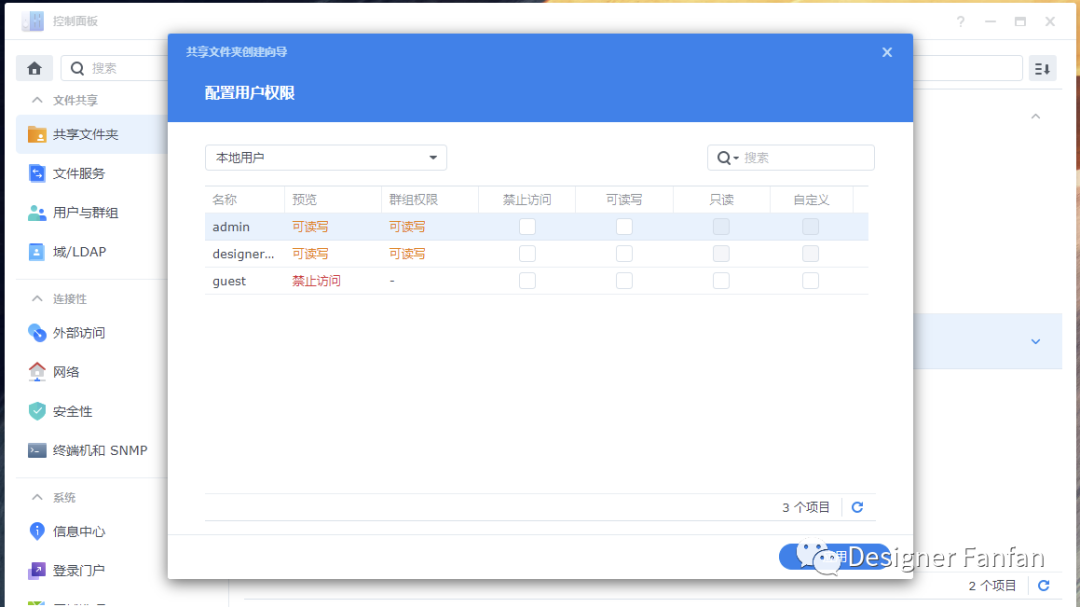
Task: Click the home icon above the sidebar
Action: 34,67
